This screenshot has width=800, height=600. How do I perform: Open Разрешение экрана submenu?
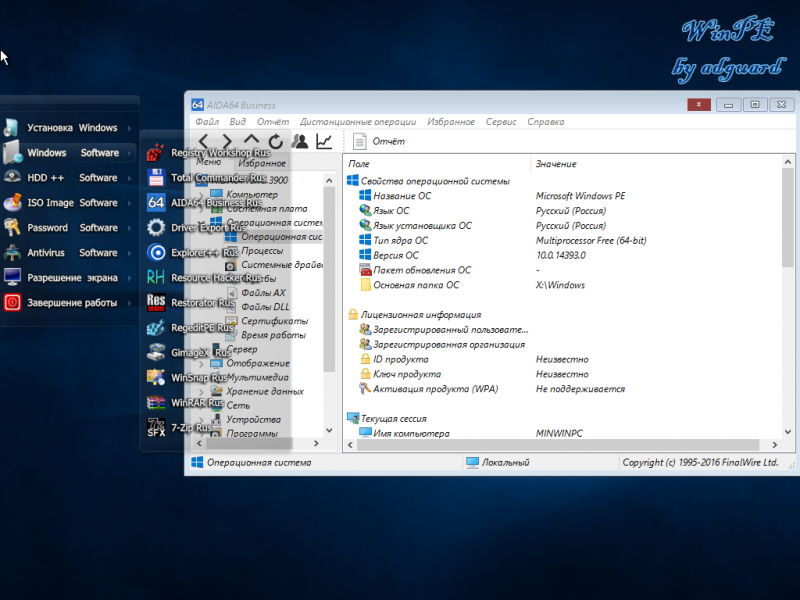70,278
